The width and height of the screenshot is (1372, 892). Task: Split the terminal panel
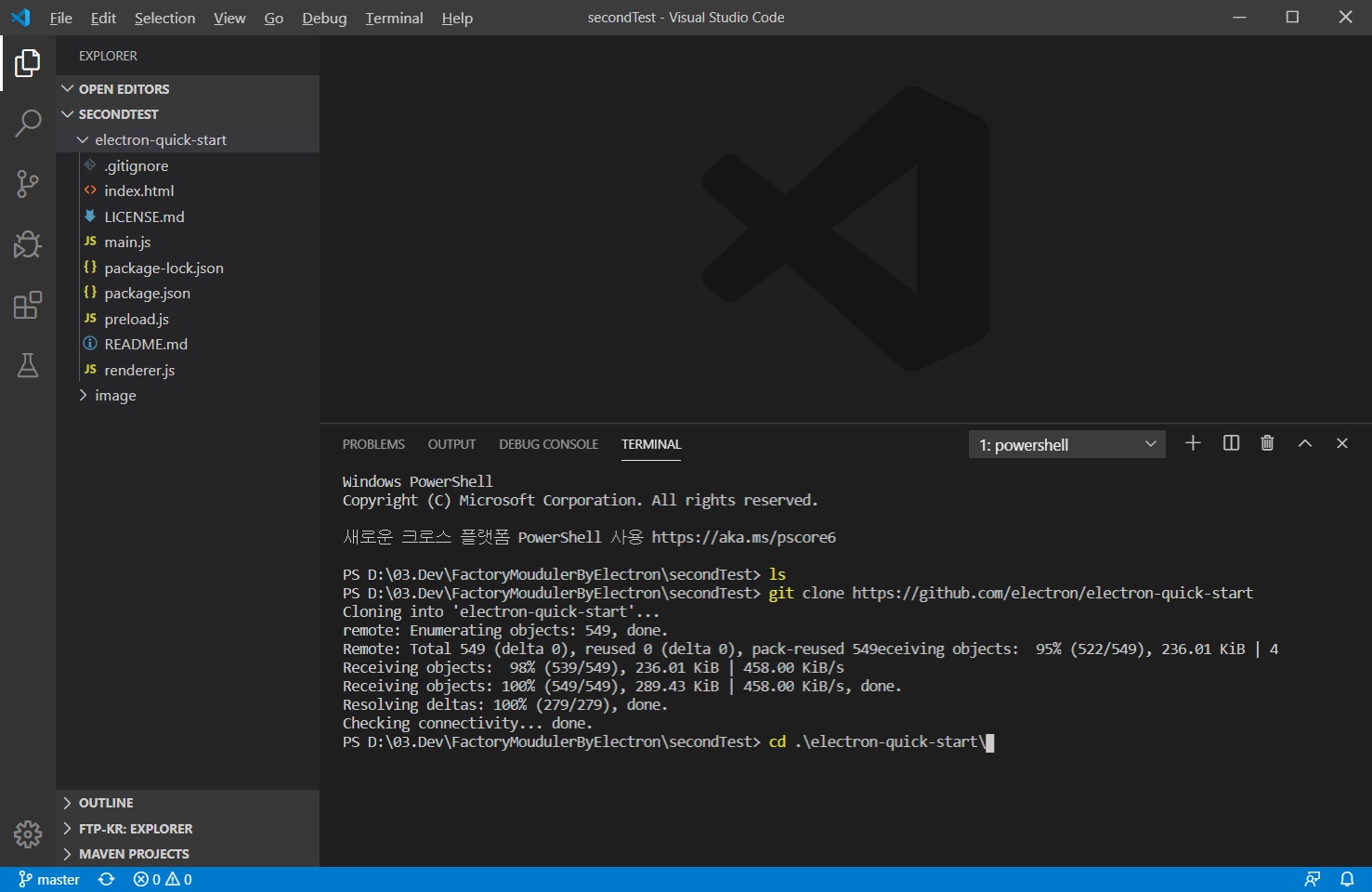coord(1231,443)
